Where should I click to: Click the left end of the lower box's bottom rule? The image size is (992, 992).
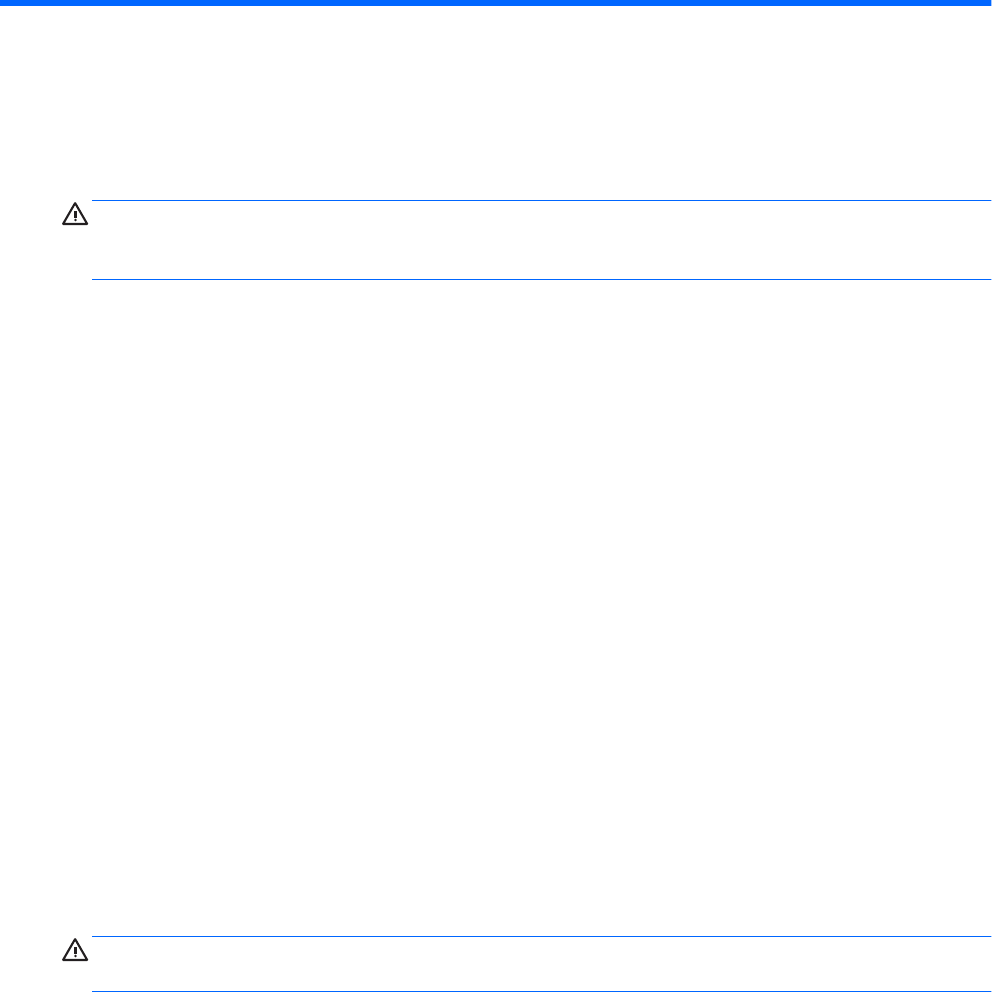(96, 991)
